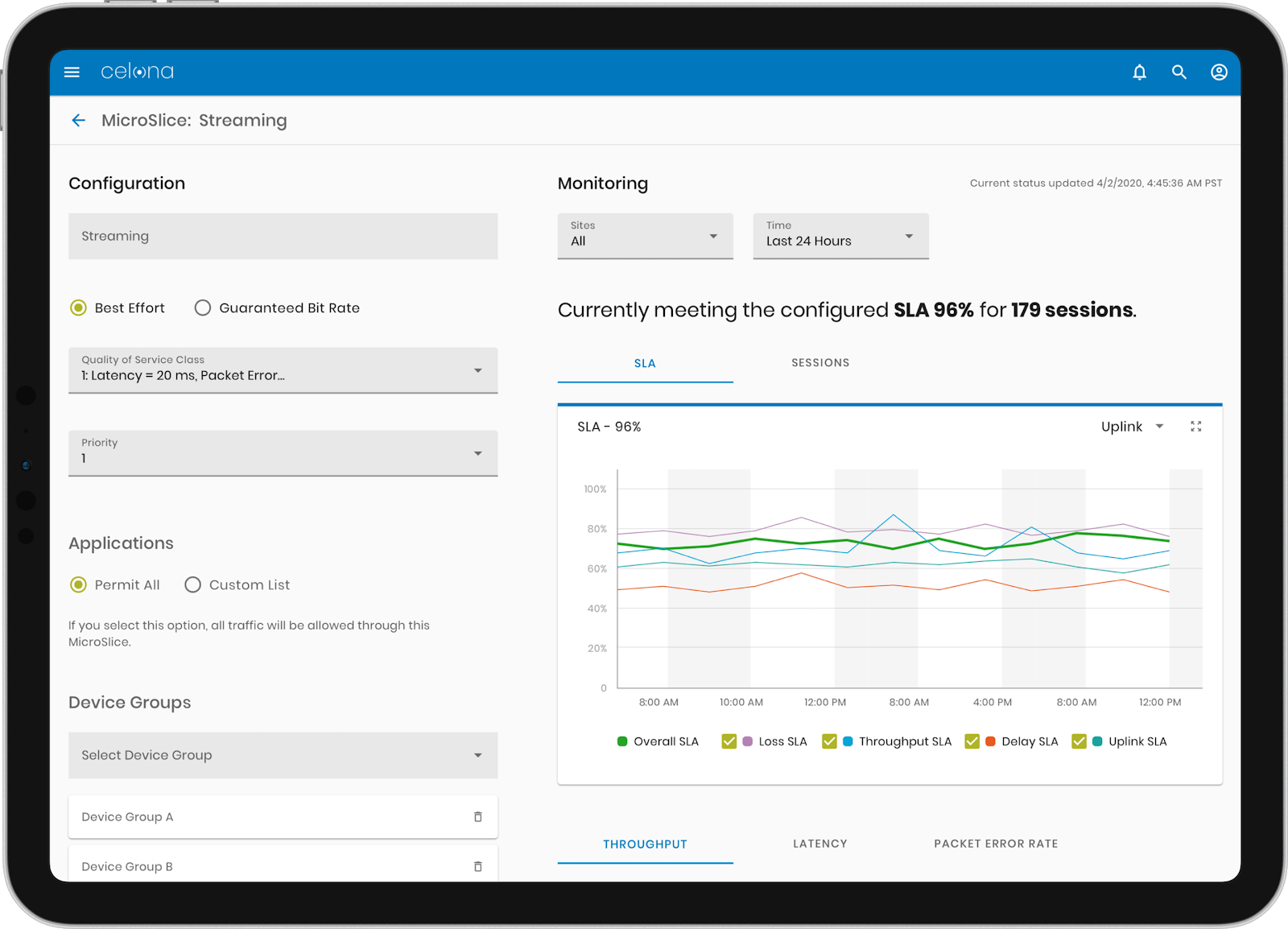This screenshot has width=1288, height=929.
Task: Open the notifications bell
Action: (x=1139, y=72)
